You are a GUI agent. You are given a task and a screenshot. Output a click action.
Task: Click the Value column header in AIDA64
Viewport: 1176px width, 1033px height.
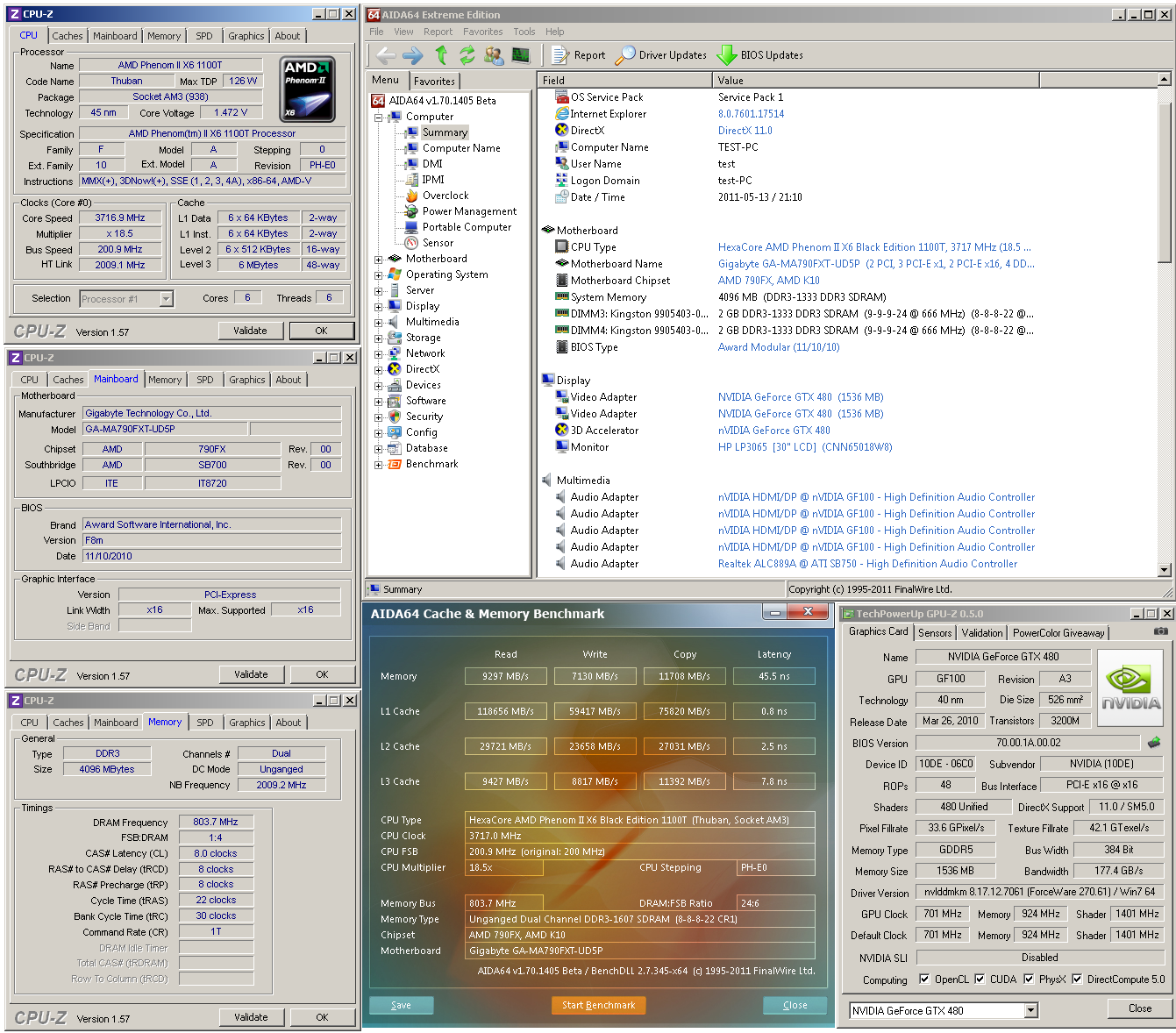pyautogui.click(x=875, y=80)
